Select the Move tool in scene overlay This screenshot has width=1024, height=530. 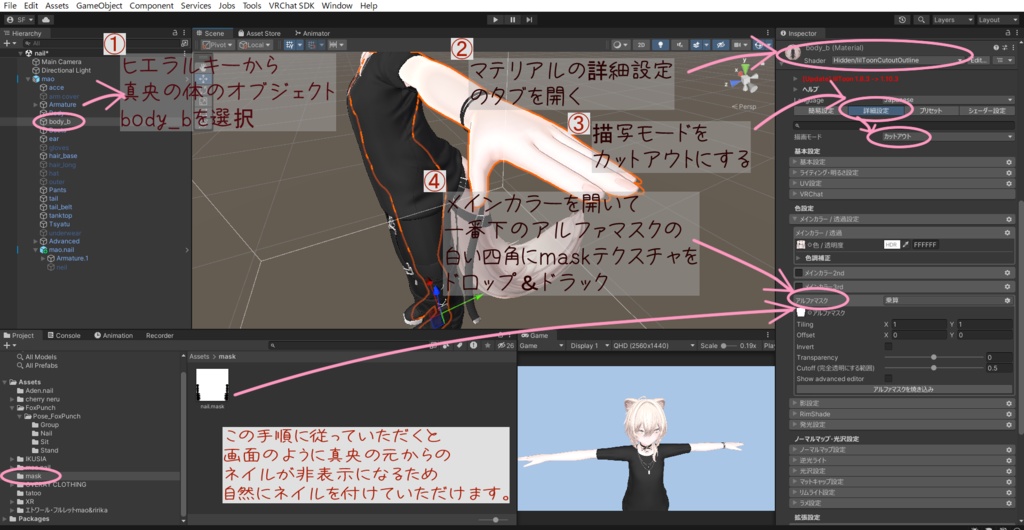(202, 78)
